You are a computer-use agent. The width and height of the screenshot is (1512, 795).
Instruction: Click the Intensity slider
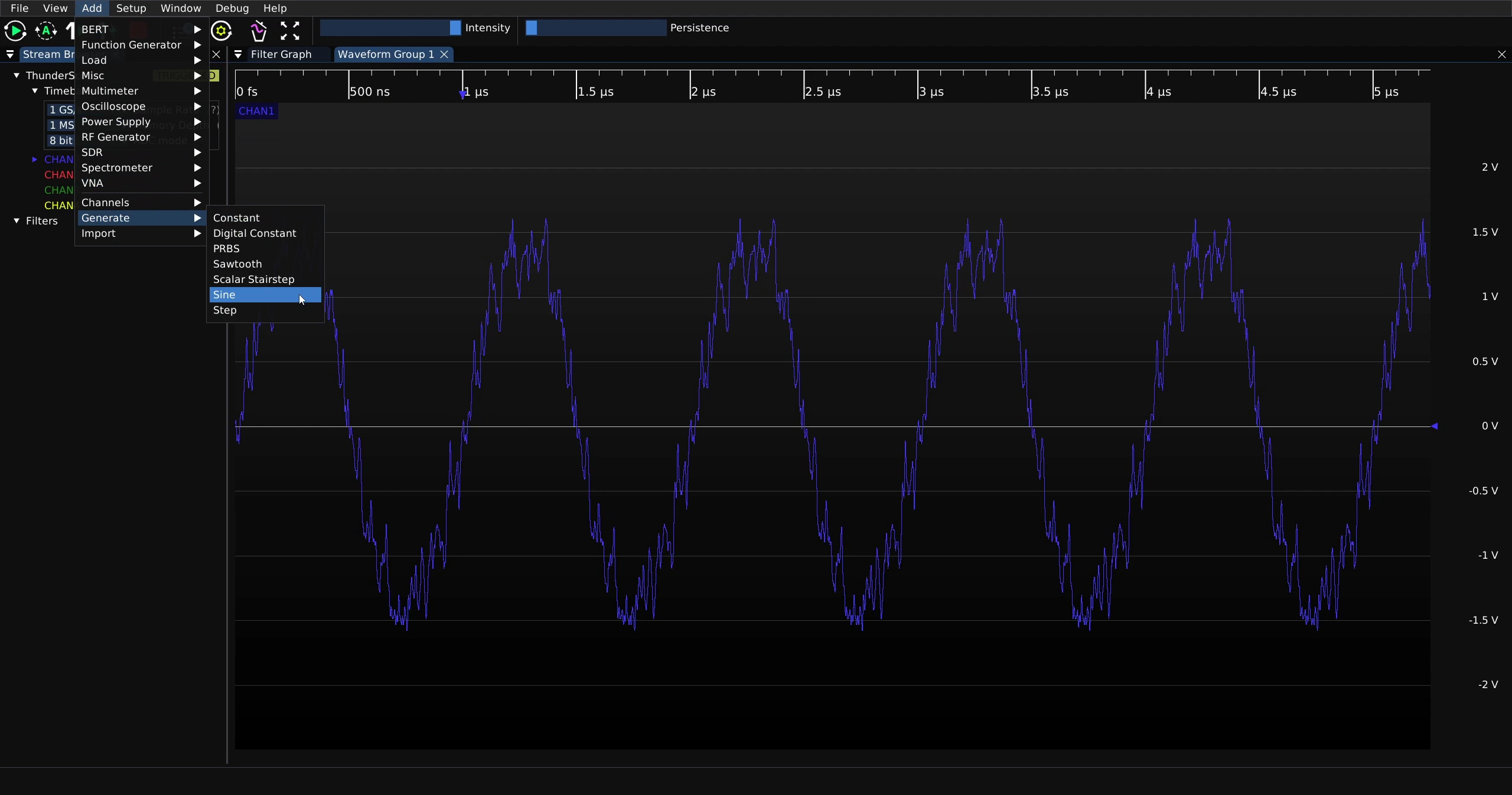390,28
